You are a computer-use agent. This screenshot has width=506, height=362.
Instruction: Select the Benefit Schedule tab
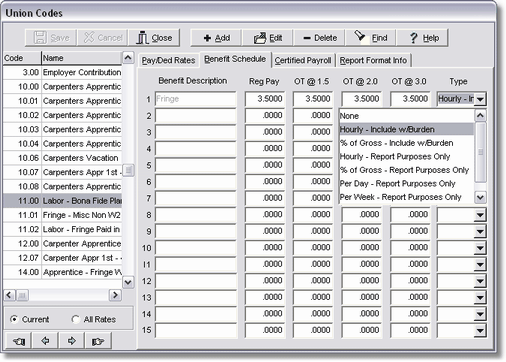(235, 59)
